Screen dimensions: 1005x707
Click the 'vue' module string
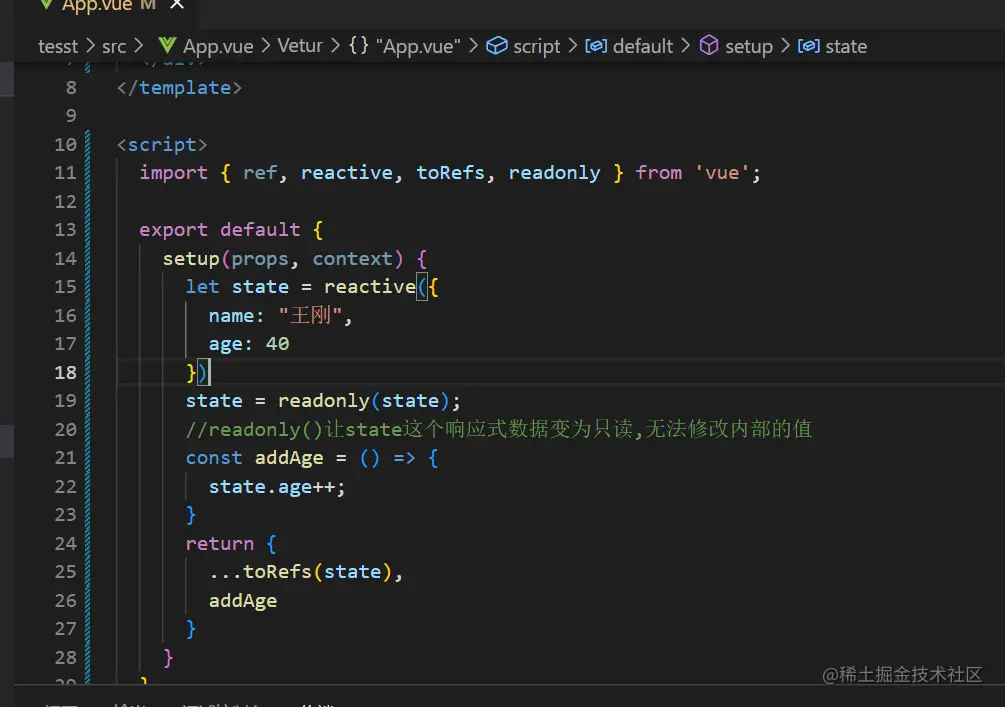[x=722, y=173]
